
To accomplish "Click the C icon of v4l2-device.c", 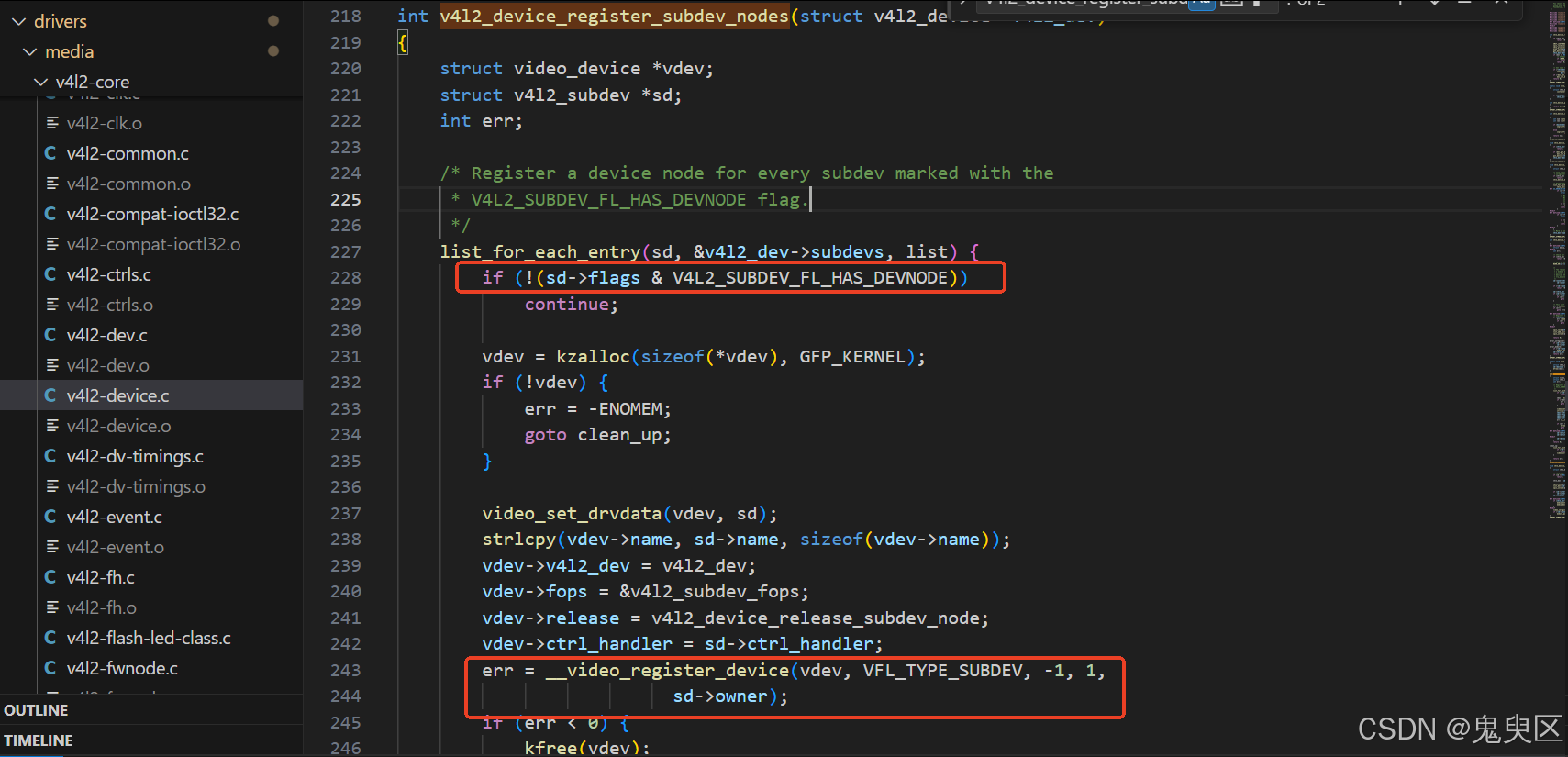I will (x=50, y=395).
